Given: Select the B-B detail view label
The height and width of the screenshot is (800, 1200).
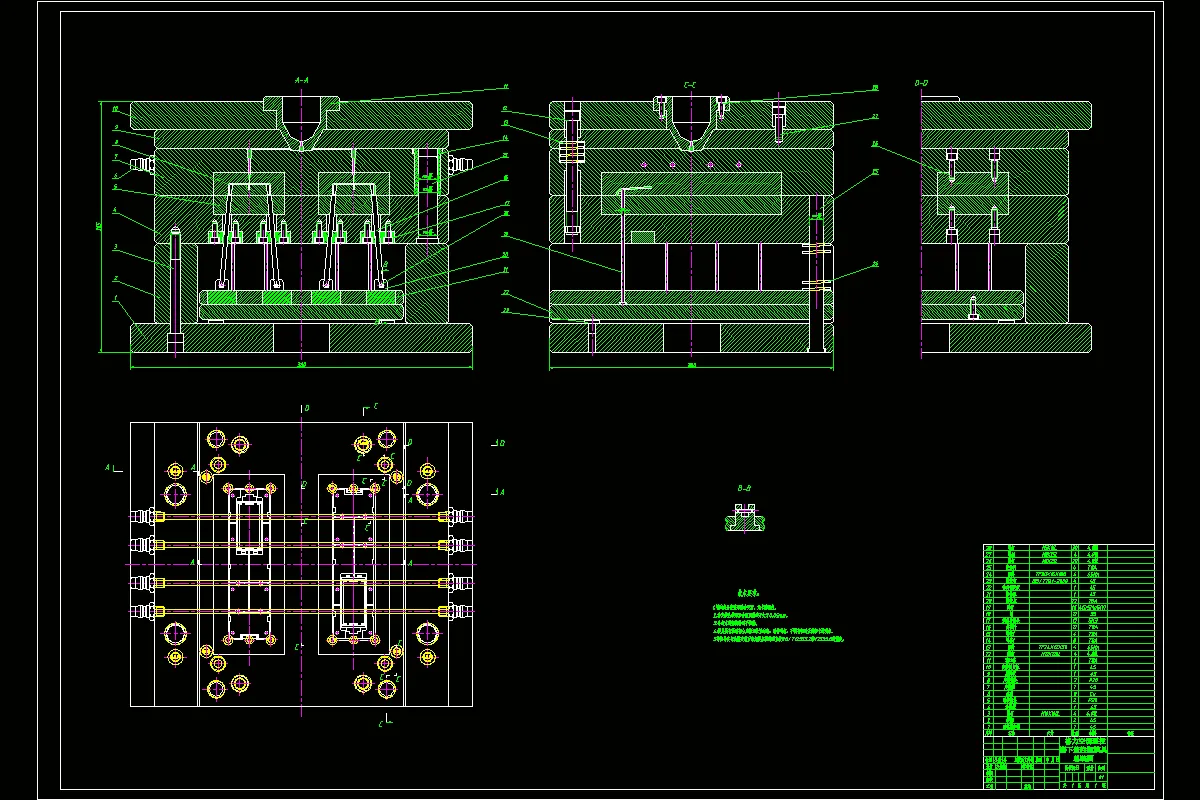Looking at the screenshot, I should 744,488.
